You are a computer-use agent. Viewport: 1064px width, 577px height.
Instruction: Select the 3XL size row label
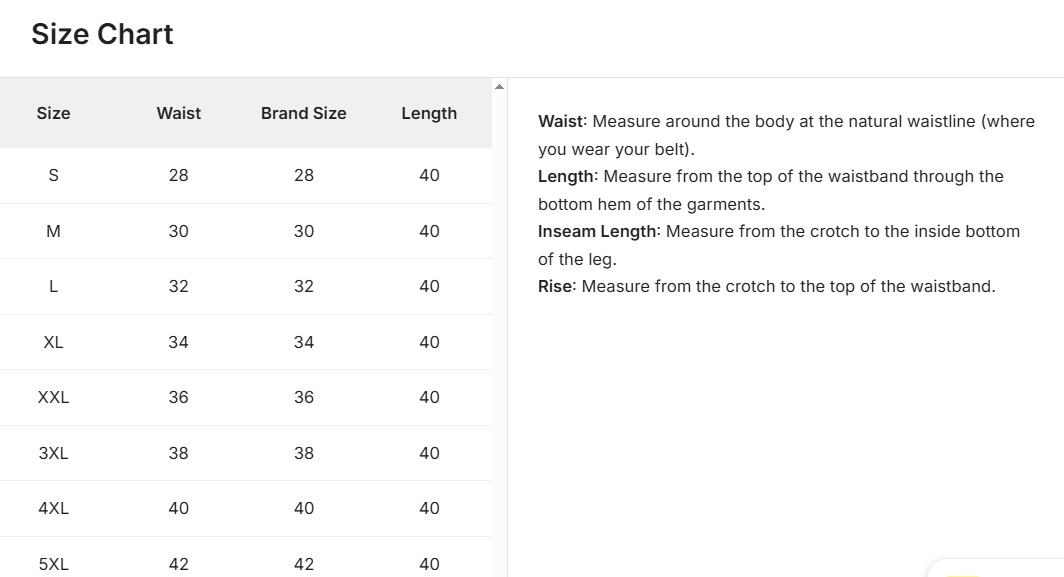[53, 453]
